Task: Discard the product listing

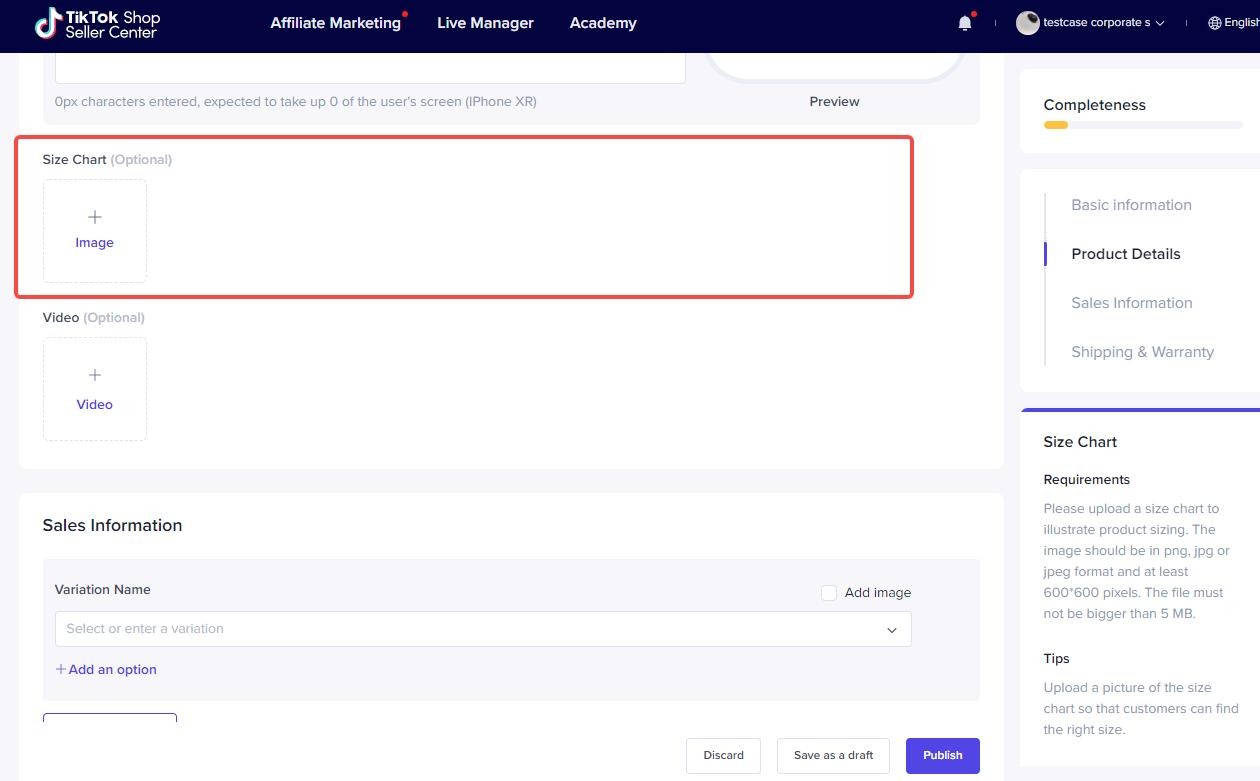Action: coord(723,755)
